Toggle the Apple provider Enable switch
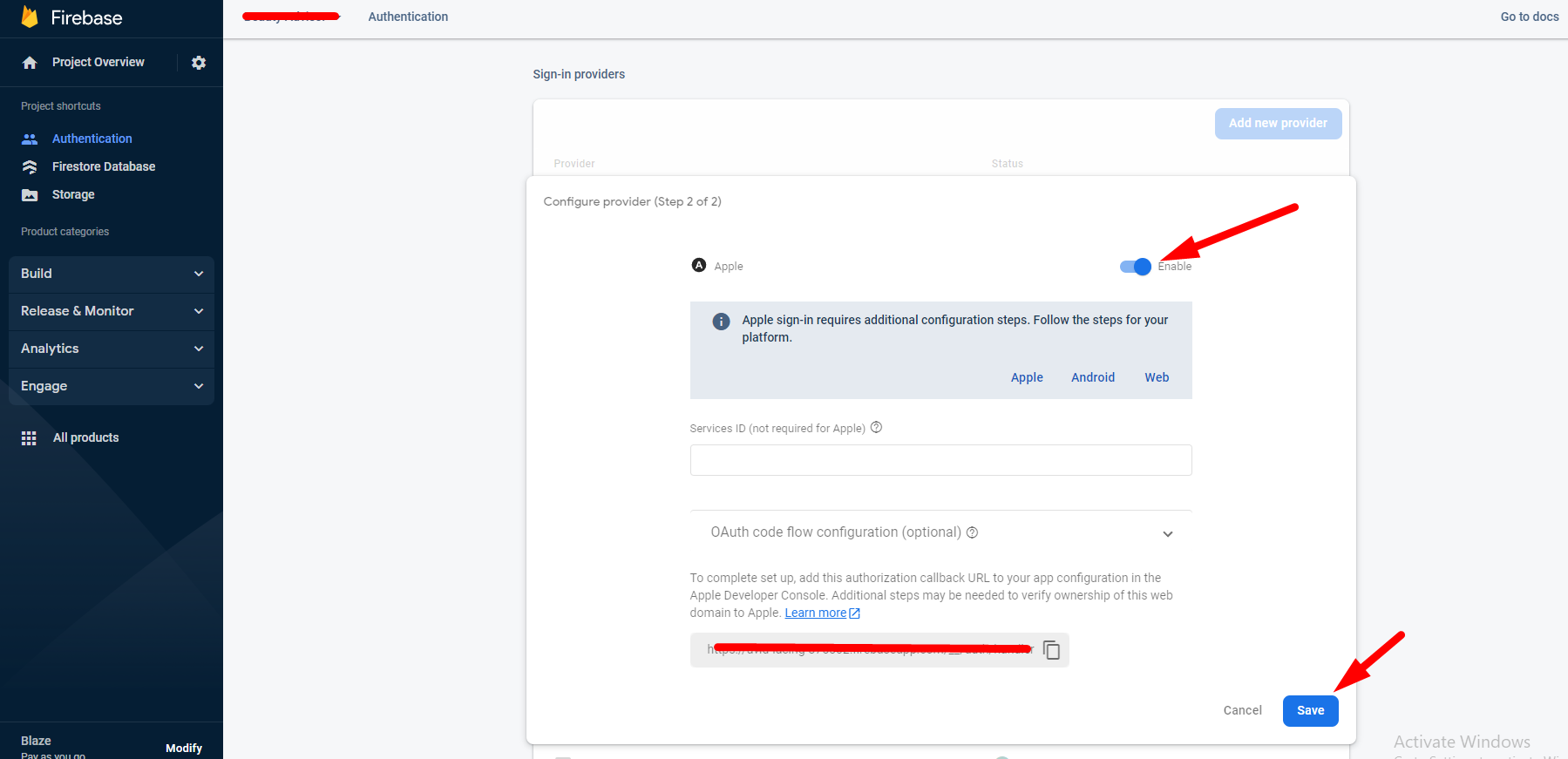The height and width of the screenshot is (759, 1568). pos(1135,267)
